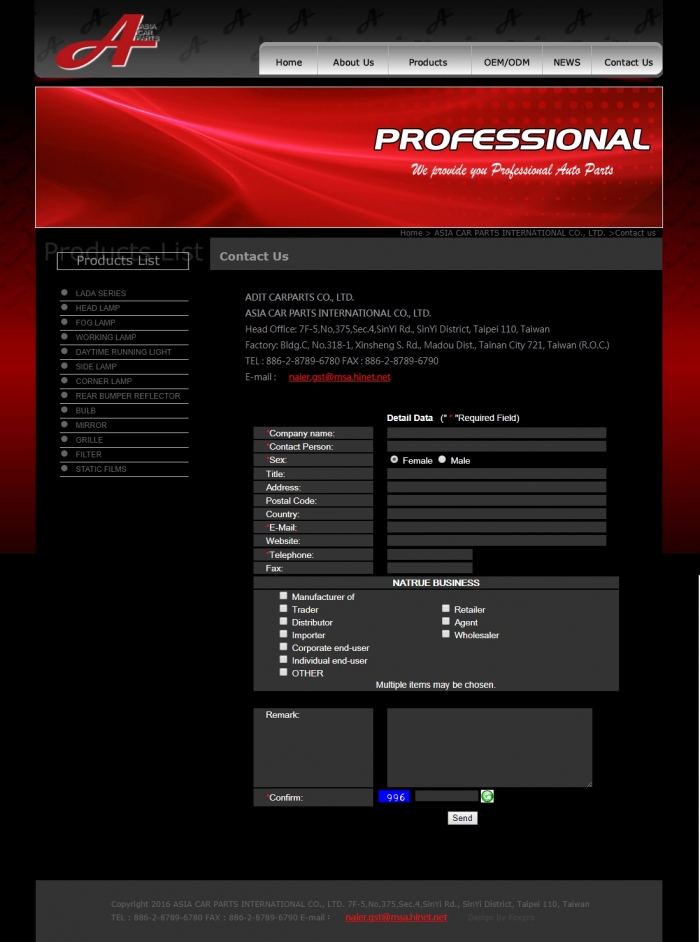
Task: View FILTER products
Action: (88, 454)
